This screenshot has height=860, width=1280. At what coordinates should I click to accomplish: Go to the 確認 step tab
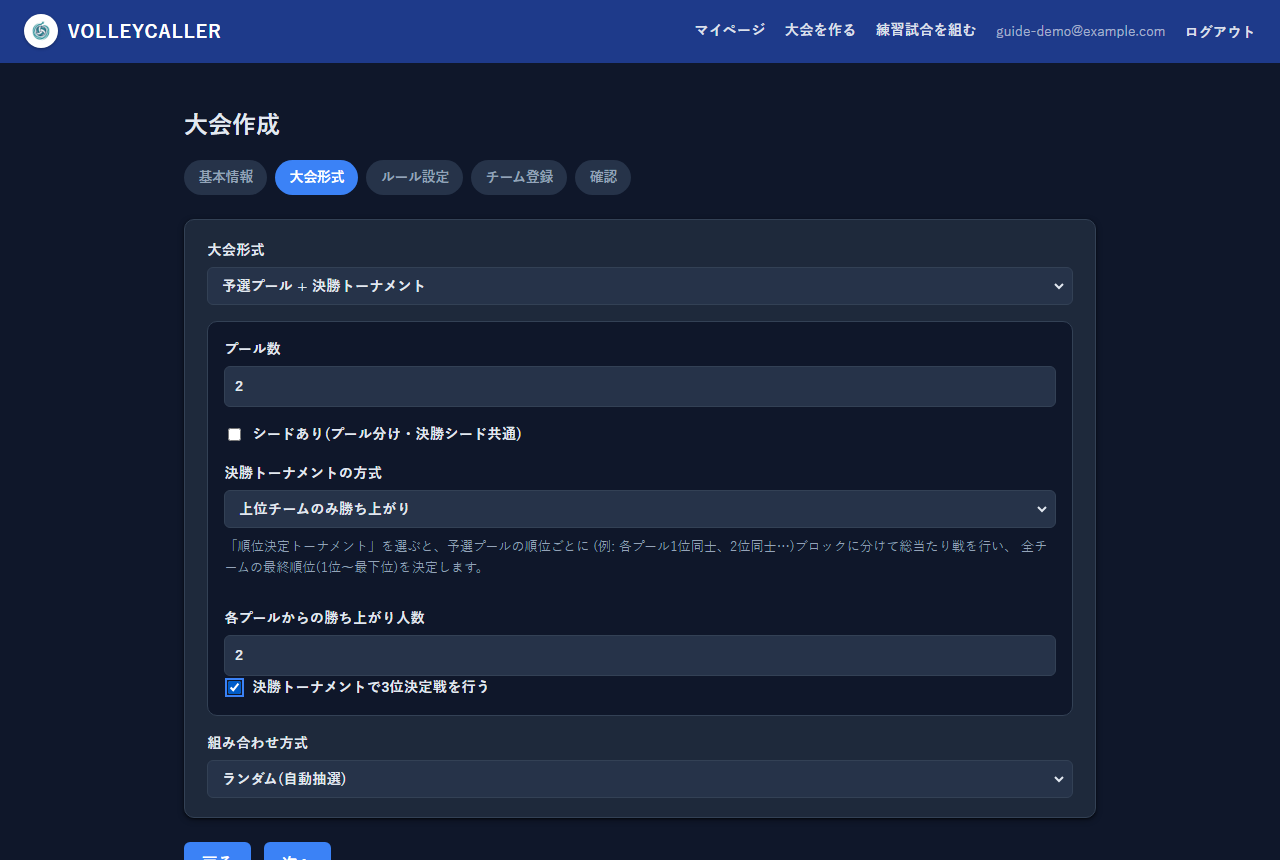[x=603, y=177]
